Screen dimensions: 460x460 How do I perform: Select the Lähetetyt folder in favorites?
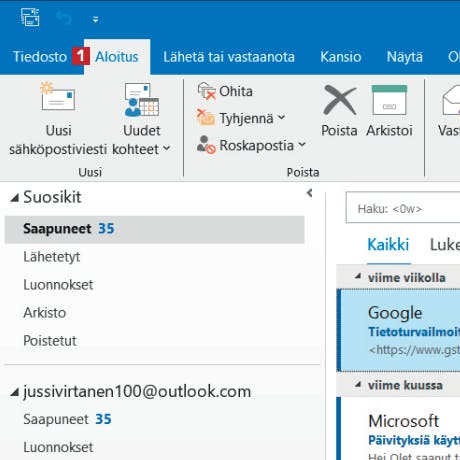(x=52, y=257)
